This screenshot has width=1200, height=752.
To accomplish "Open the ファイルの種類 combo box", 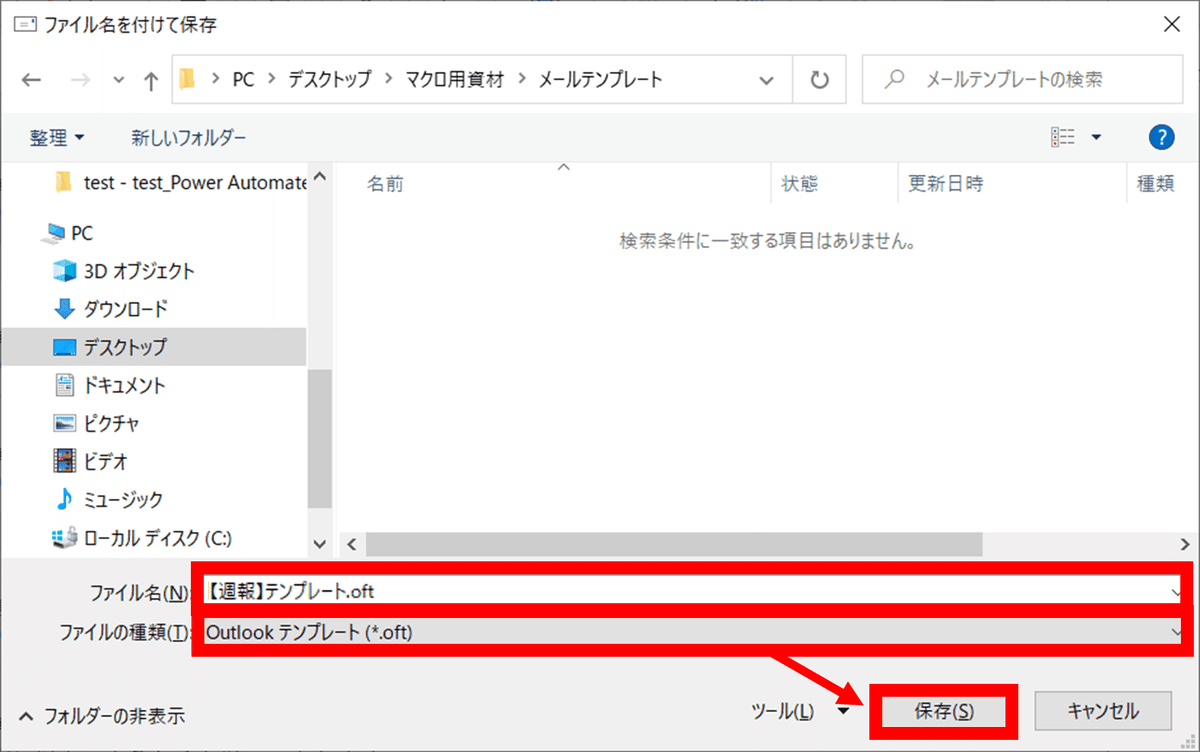I will click(x=694, y=631).
